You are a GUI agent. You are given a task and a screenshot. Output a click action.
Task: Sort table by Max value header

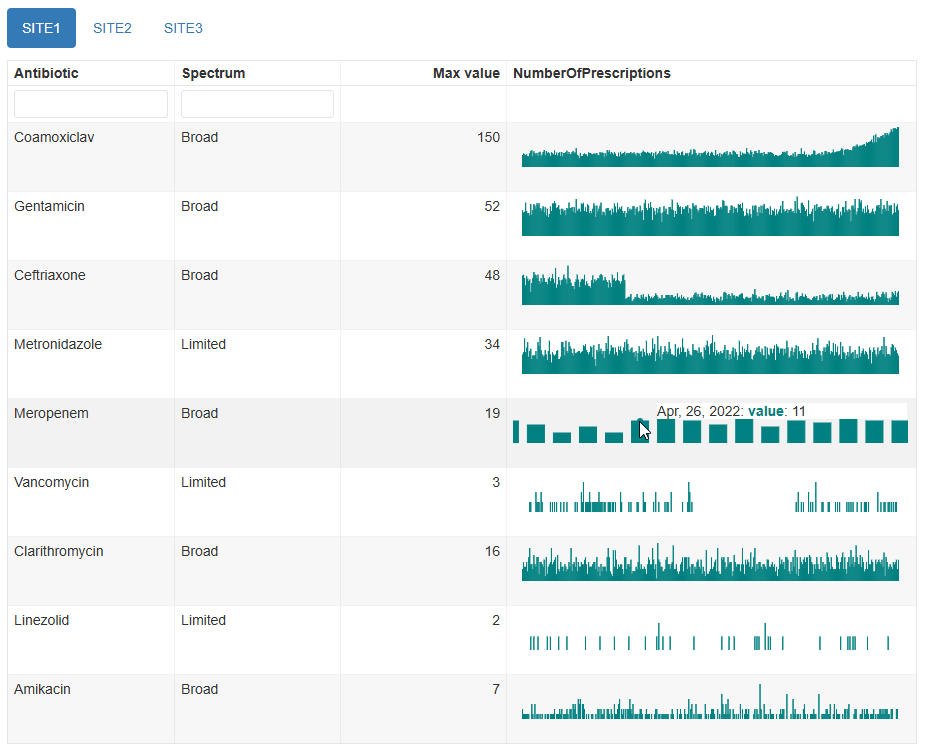(466, 73)
